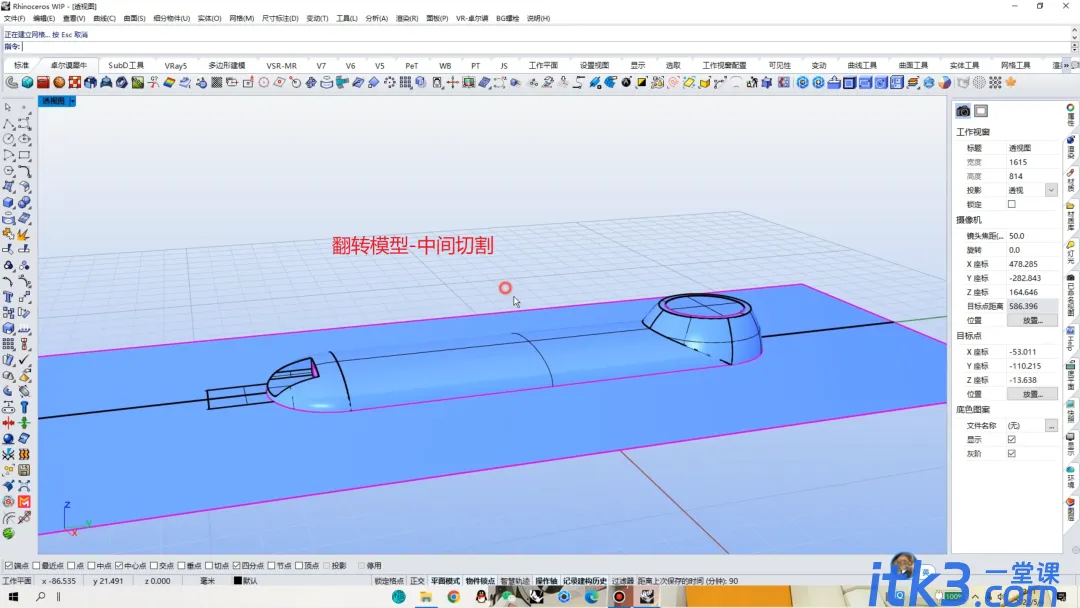1080x608 pixels.
Task: Switch to the 多边形建模 toolbar tab
Action: pos(227,65)
